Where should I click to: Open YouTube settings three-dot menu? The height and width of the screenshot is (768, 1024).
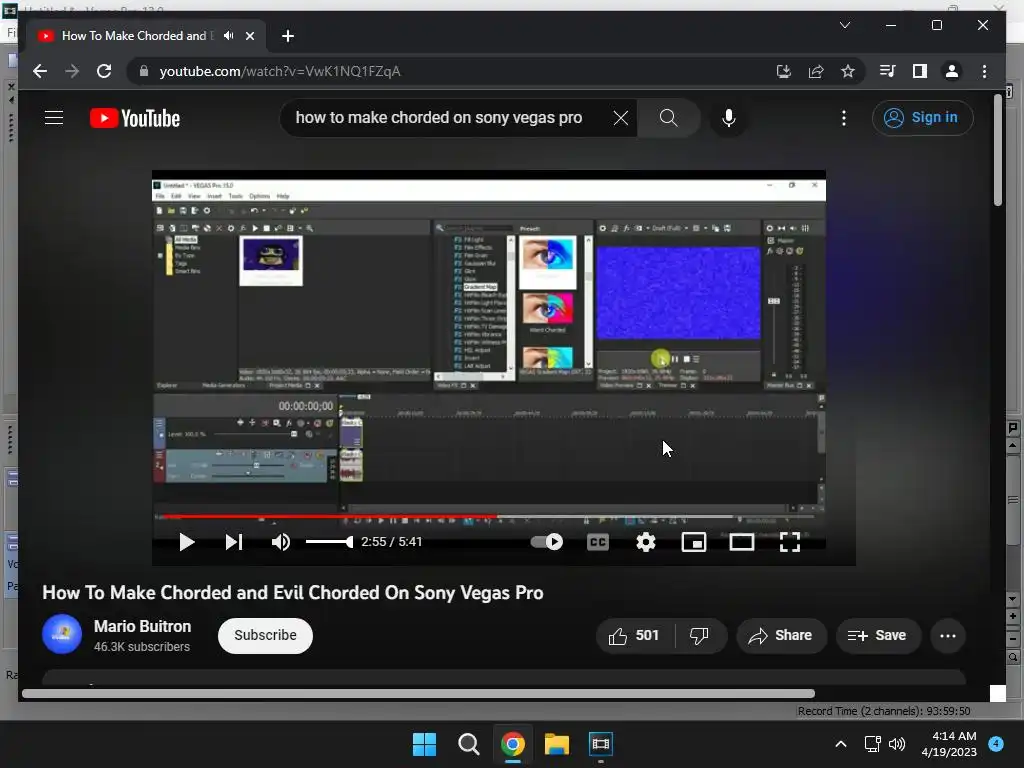844,118
